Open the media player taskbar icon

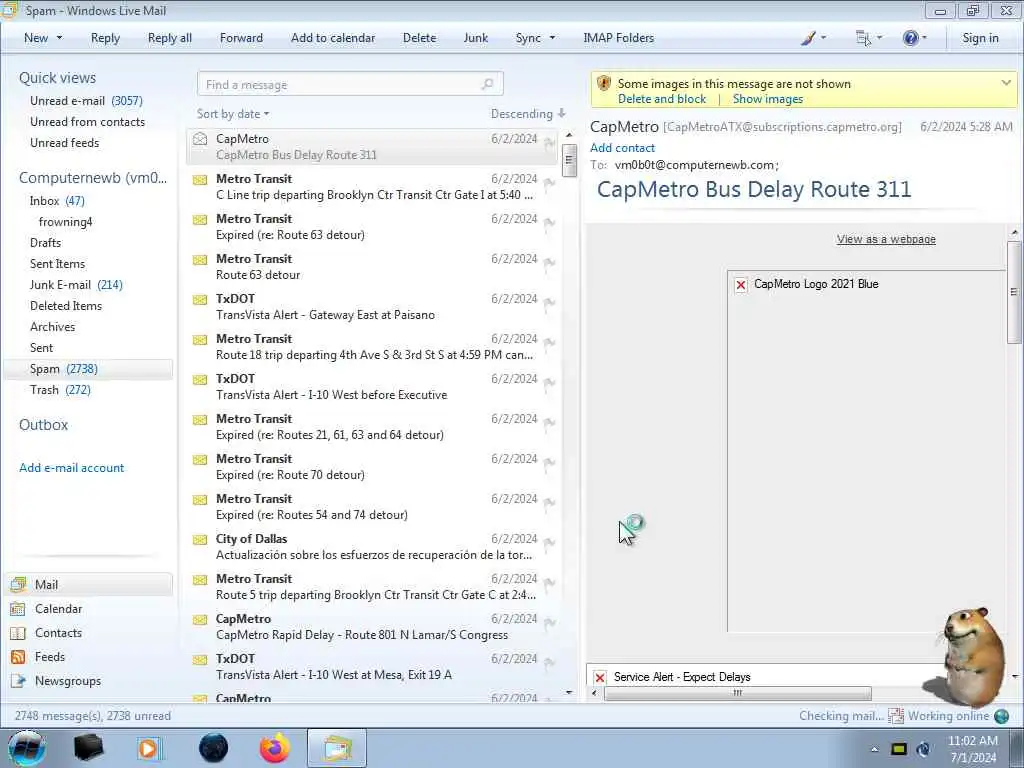point(150,748)
